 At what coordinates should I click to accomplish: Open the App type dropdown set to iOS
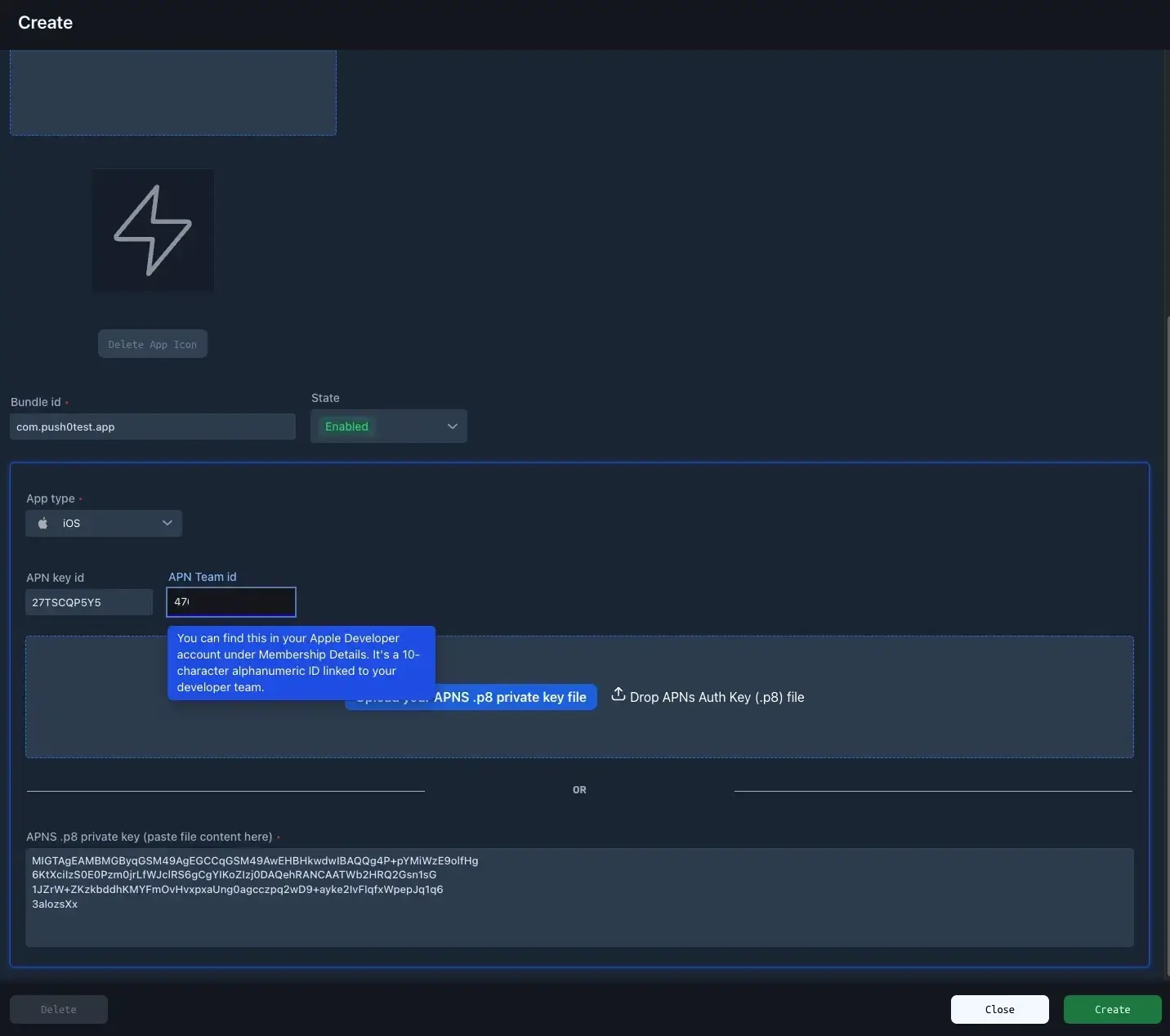click(104, 523)
